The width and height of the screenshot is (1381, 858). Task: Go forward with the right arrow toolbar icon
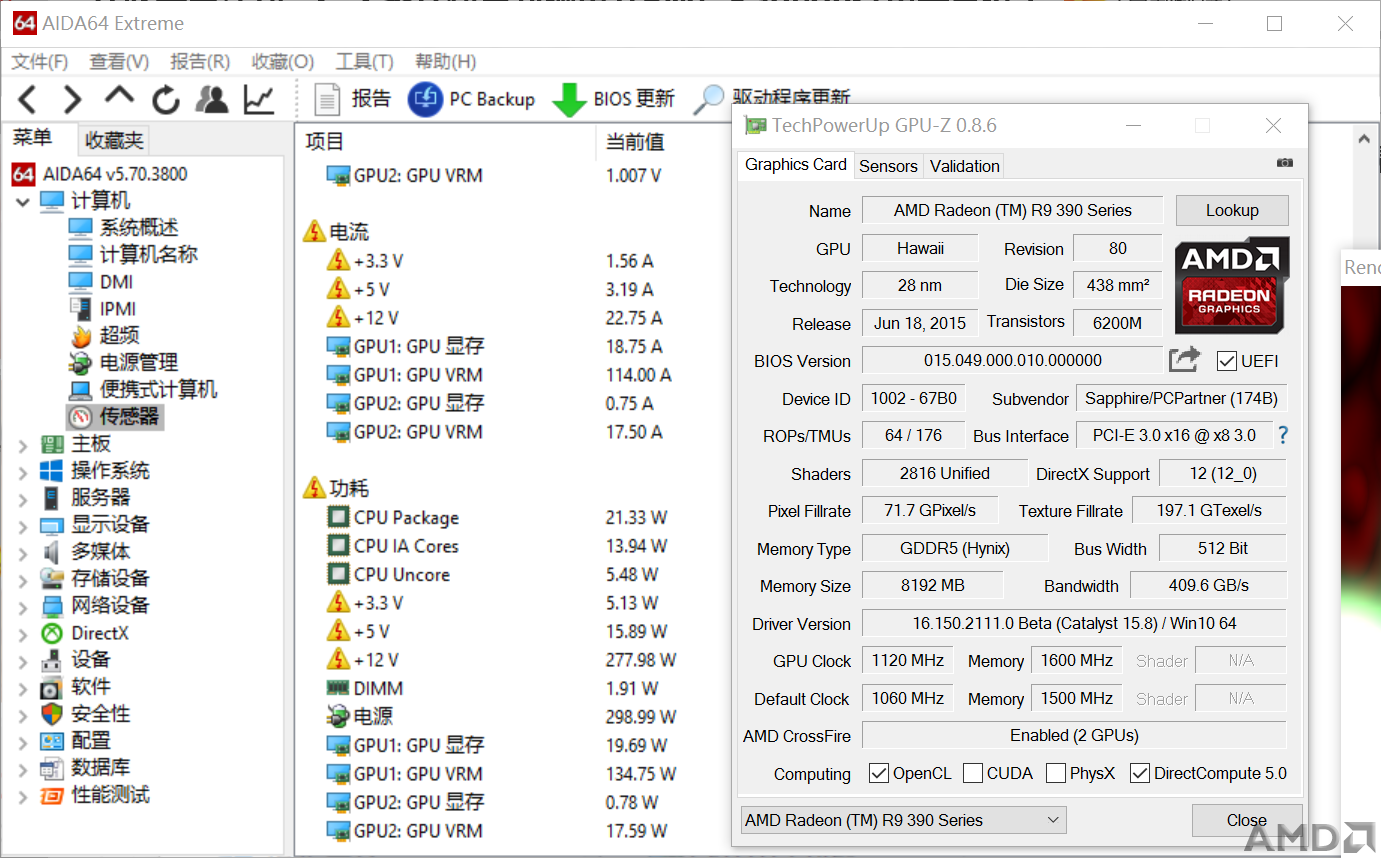72,99
